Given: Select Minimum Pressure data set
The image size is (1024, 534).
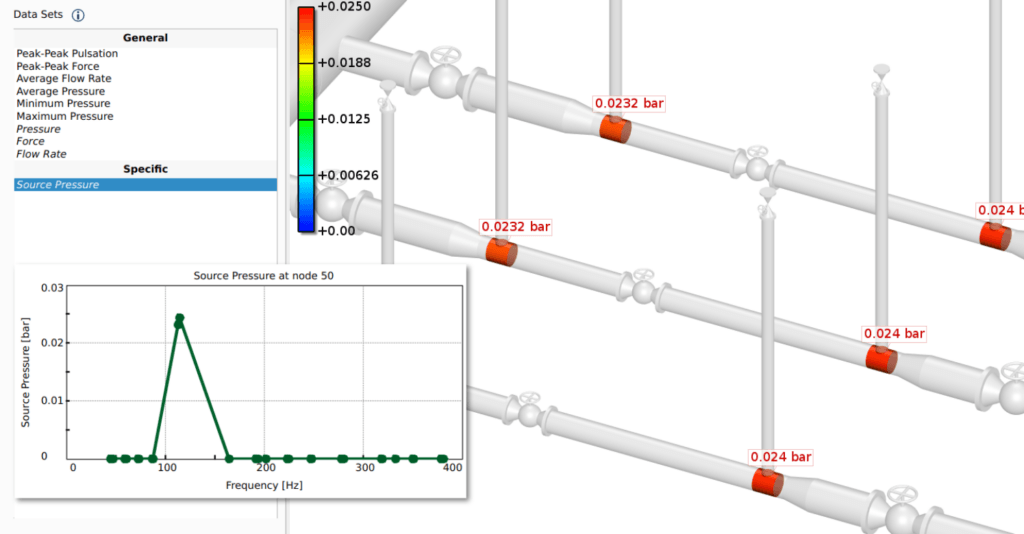Looking at the screenshot, I should coord(63,103).
